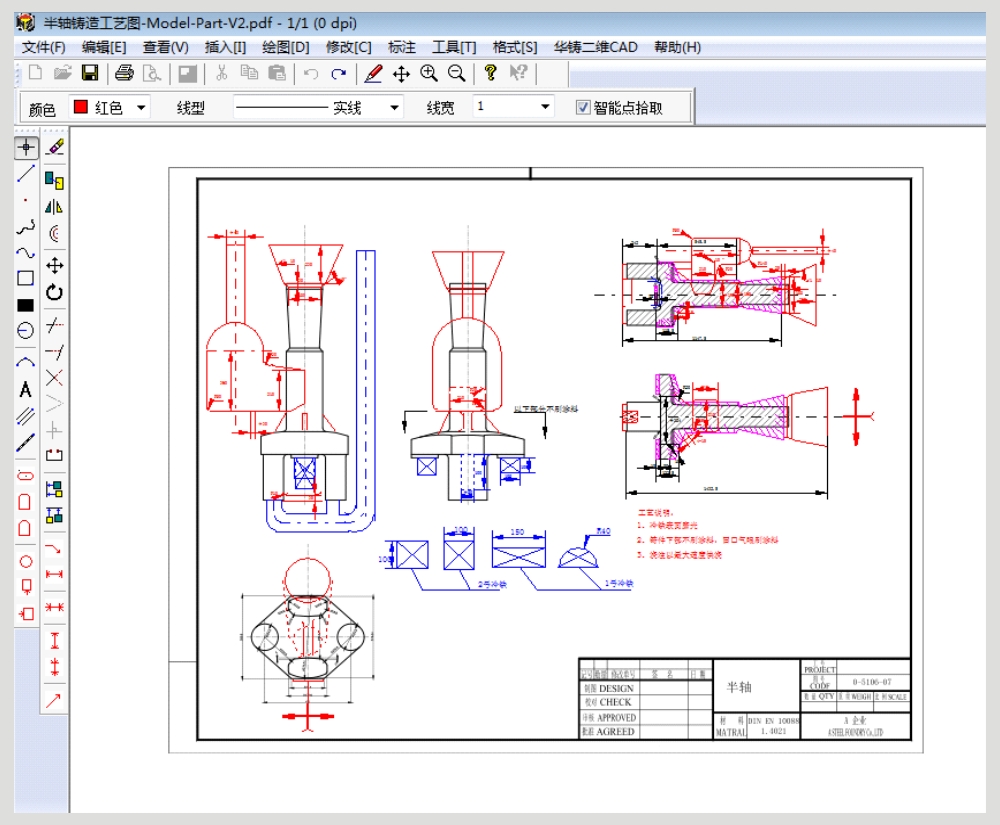Select the move cross-arrows tool in sidebar
The image size is (1000, 825).
coord(54,266)
